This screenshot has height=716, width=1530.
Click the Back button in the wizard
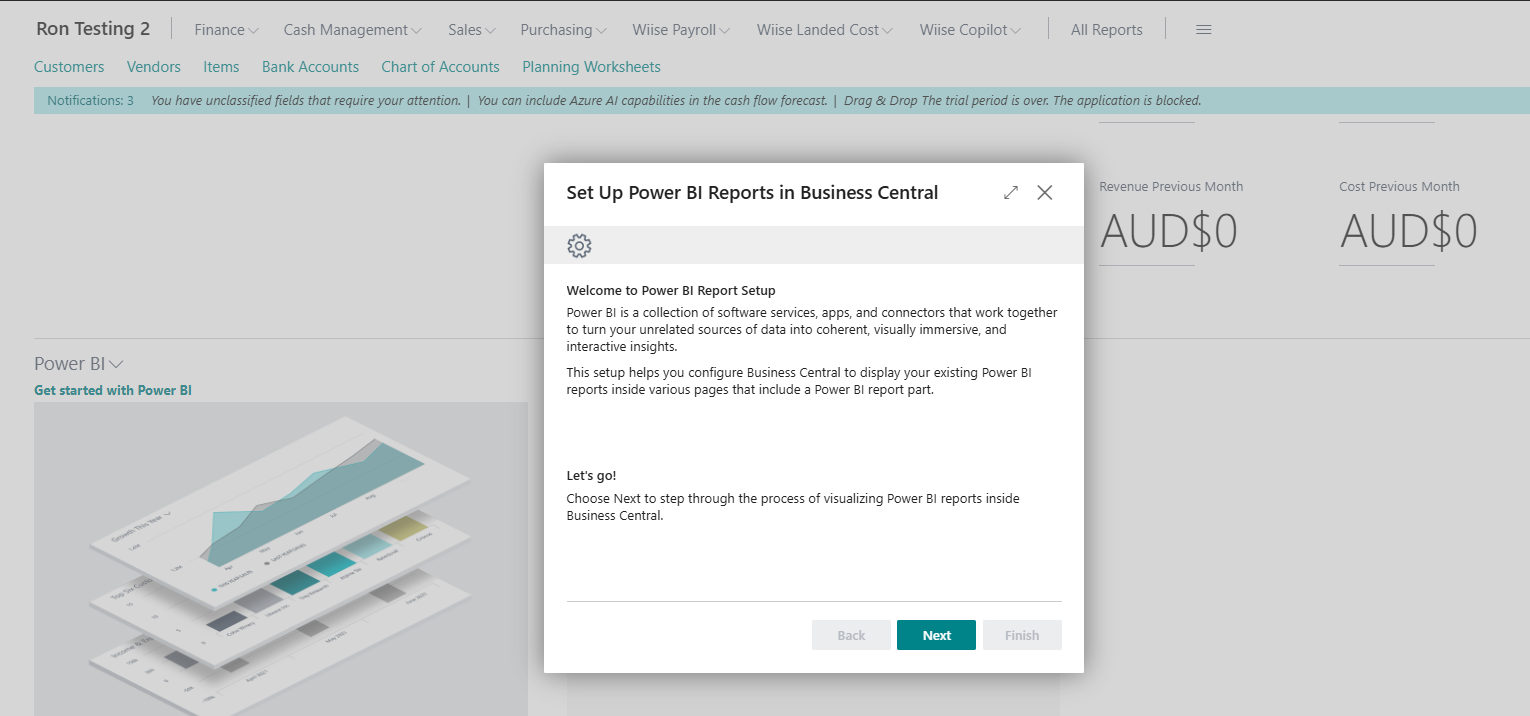851,635
